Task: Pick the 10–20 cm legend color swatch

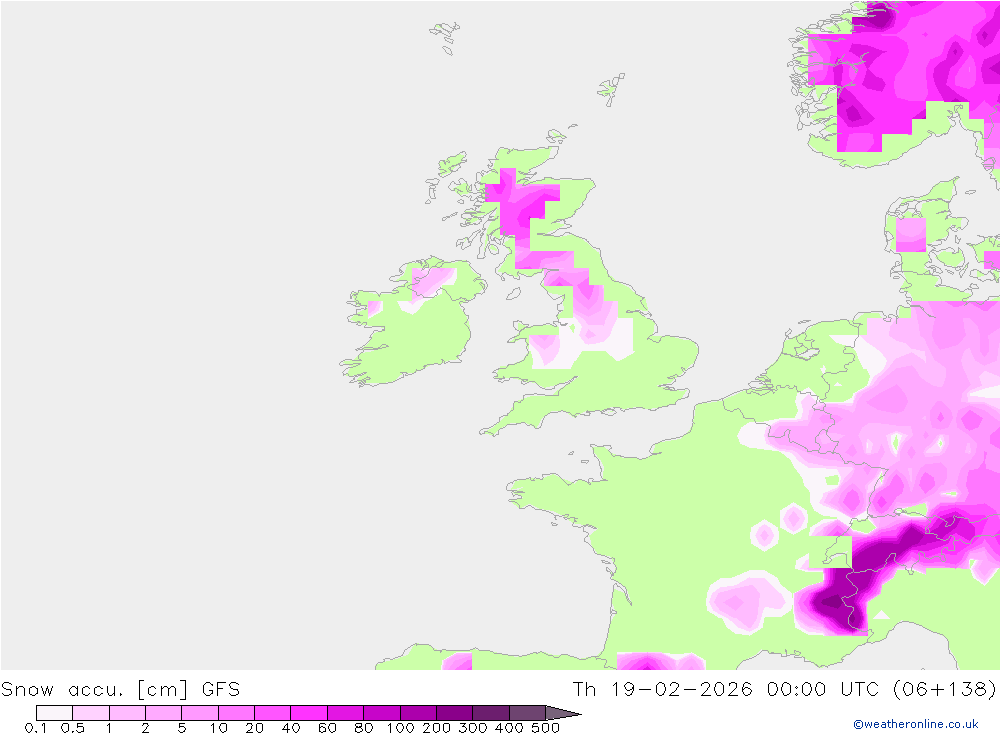Action: click(x=237, y=713)
